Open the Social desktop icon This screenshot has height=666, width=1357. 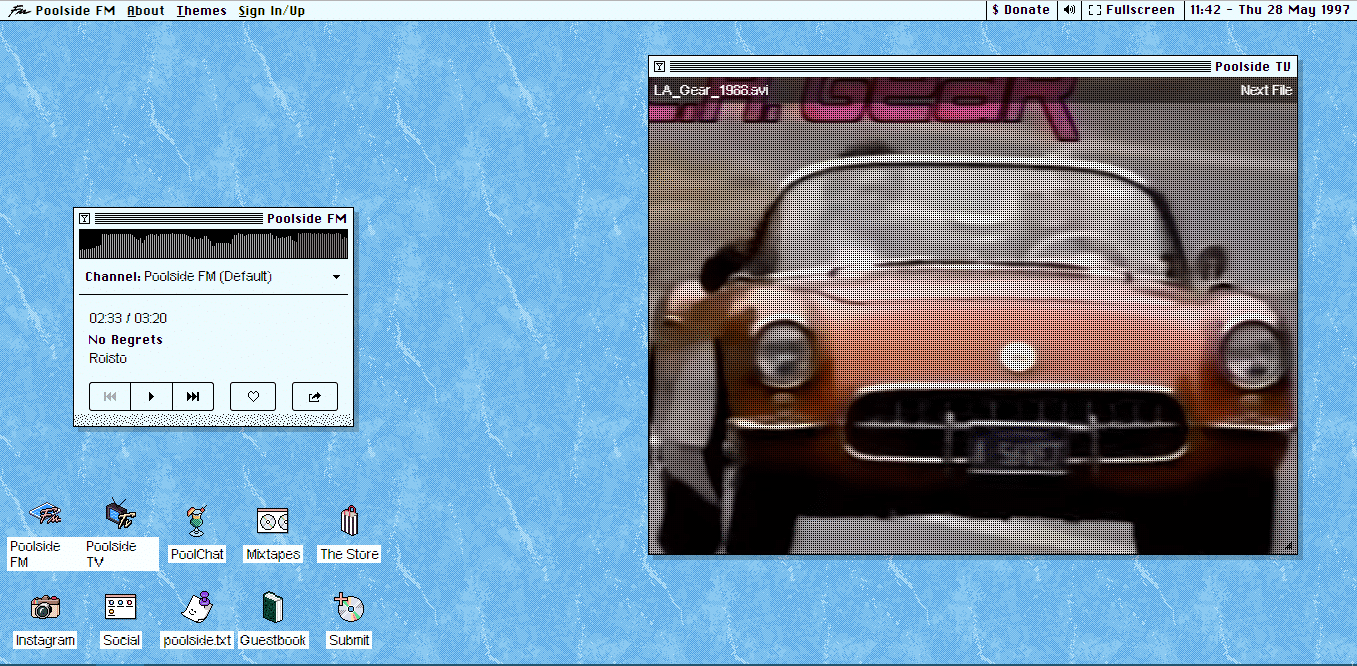pyautogui.click(x=121, y=607)
